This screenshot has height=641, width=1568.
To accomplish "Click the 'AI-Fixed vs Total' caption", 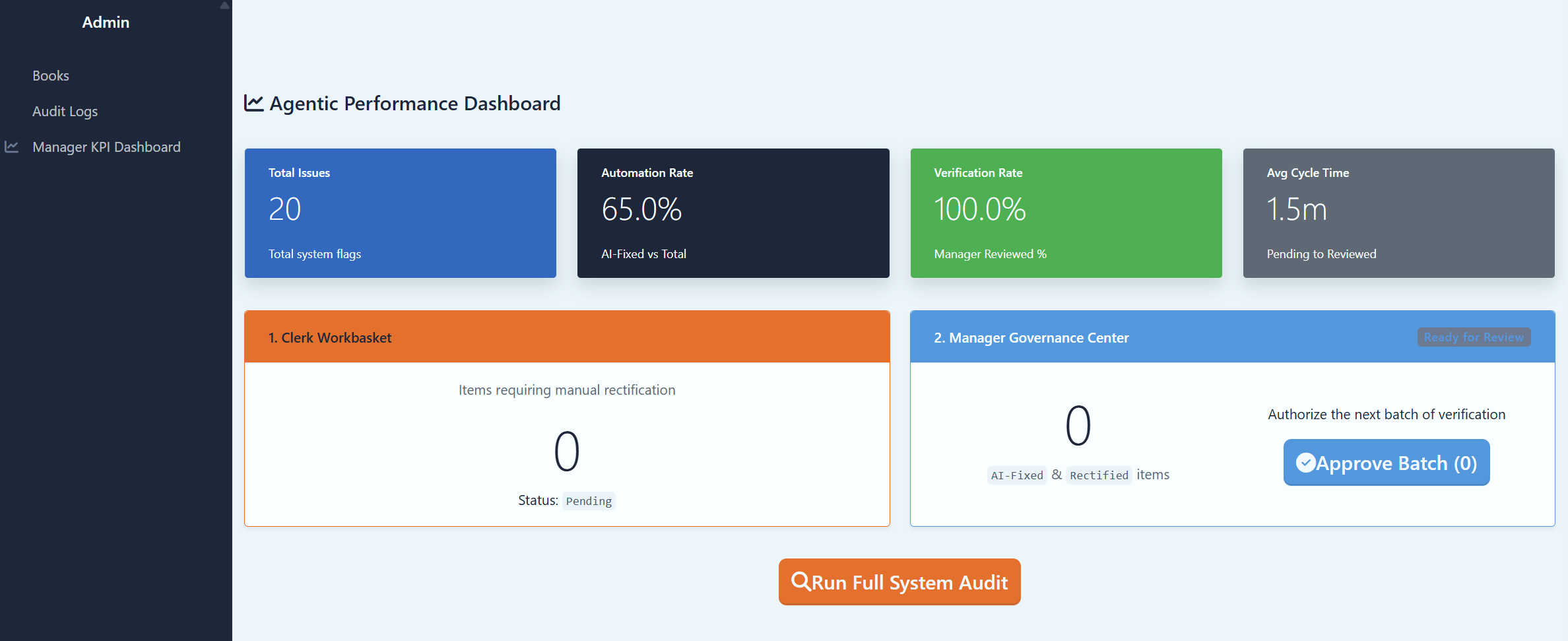I will coord(643,254).
